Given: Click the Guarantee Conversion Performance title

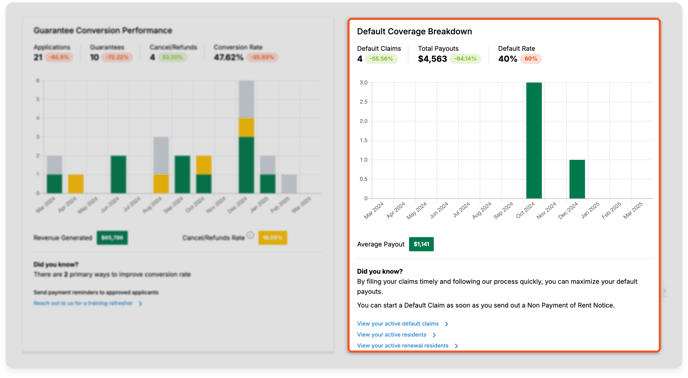Looking at the screenshot, I should coord(103,30).
